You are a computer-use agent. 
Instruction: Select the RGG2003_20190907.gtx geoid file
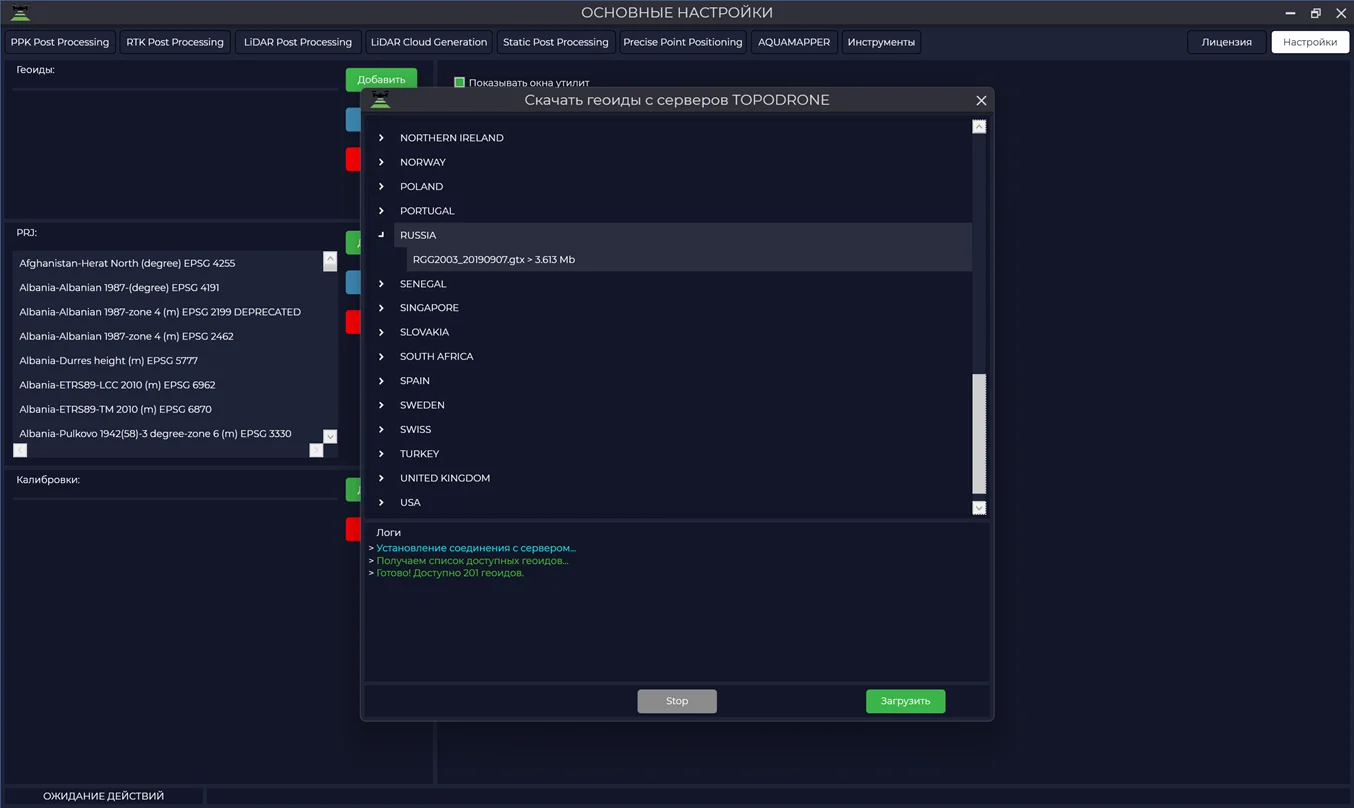pyautogui.click(x=493, y=260)
